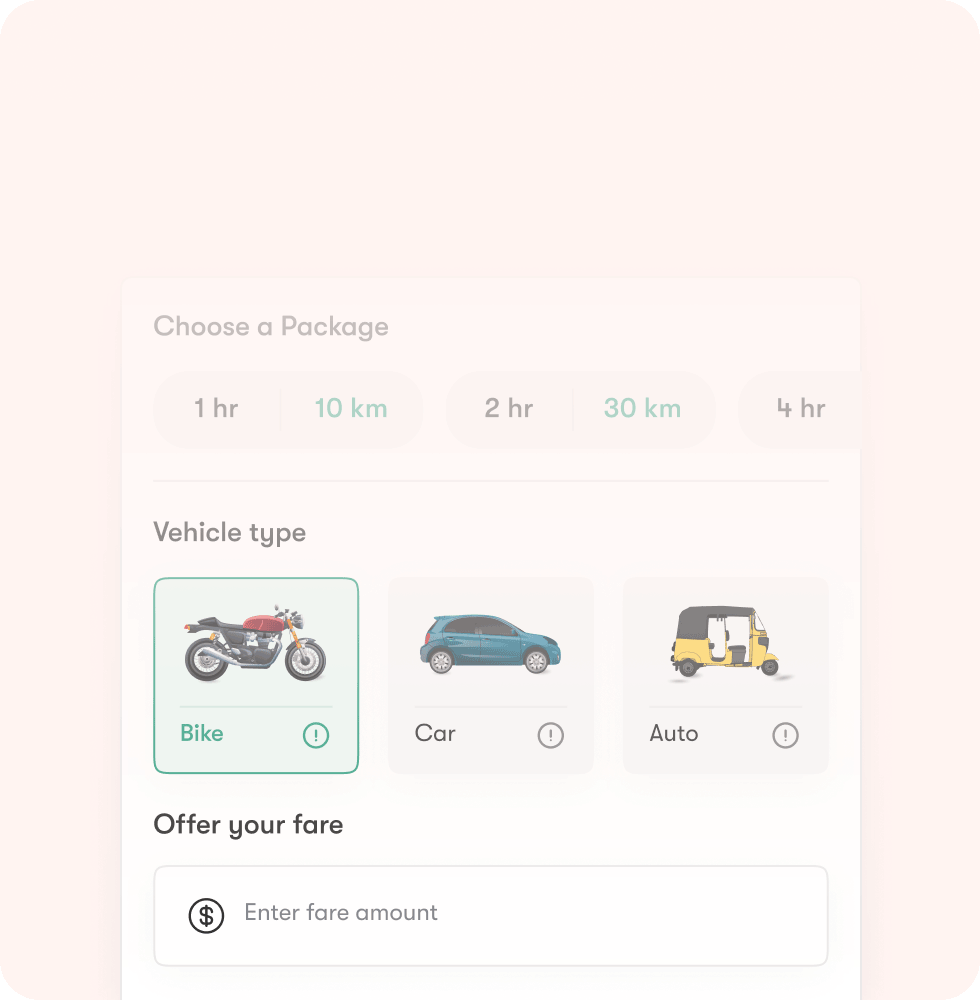Viewport: 980px width, 1000px height.
Task: Click the green Bike label
Action: point(201,733)
